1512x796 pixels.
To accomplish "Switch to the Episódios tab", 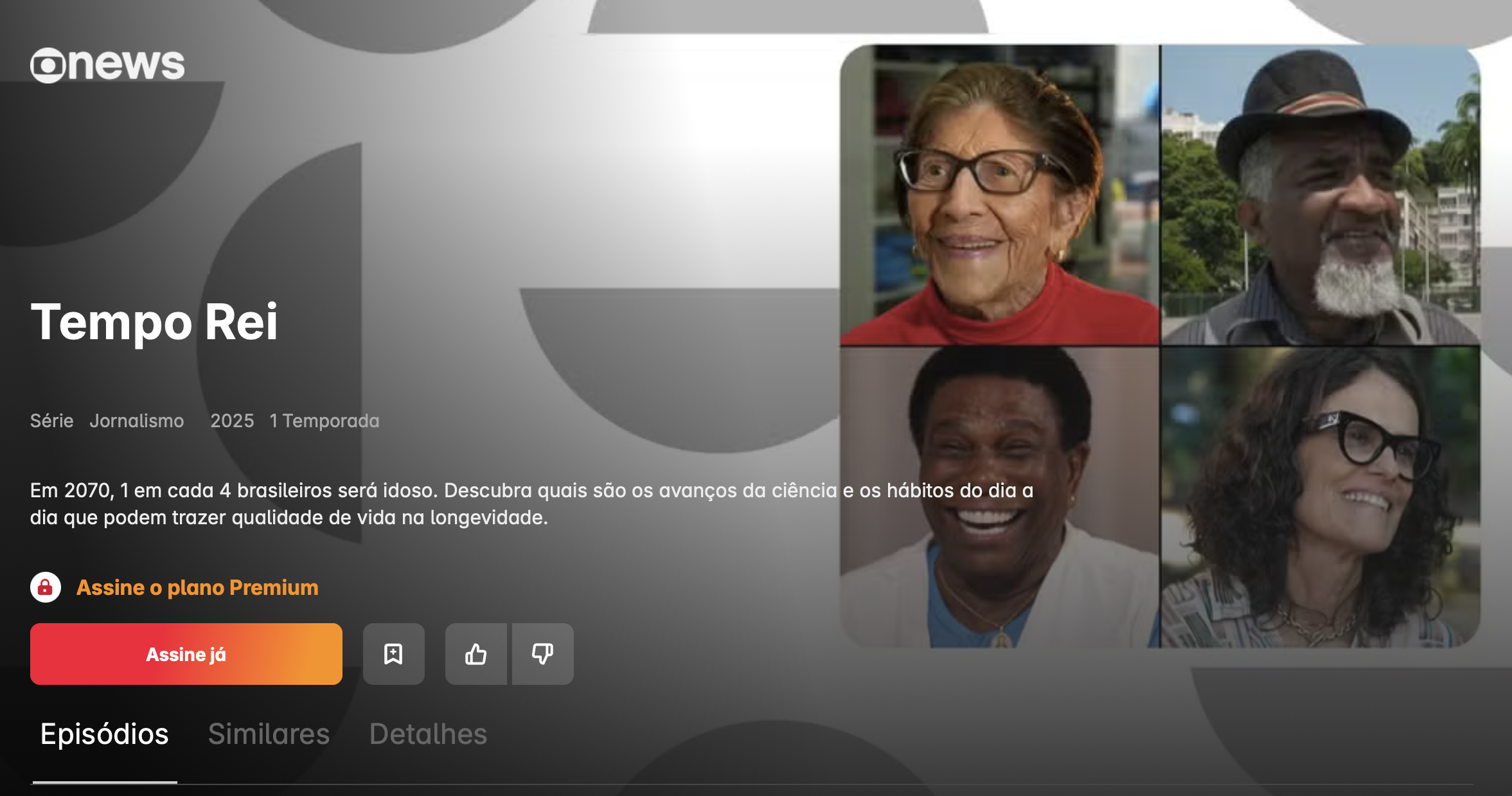I will pos(105,734).
